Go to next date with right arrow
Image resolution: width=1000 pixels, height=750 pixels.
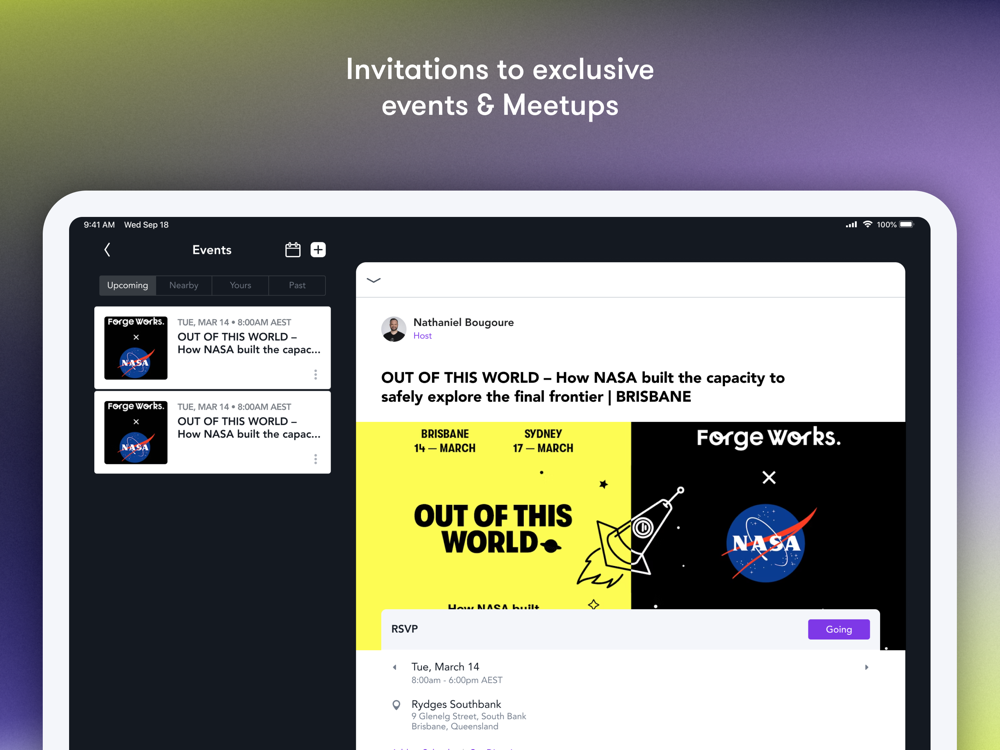pyautogui.click(x=866, y=667)
